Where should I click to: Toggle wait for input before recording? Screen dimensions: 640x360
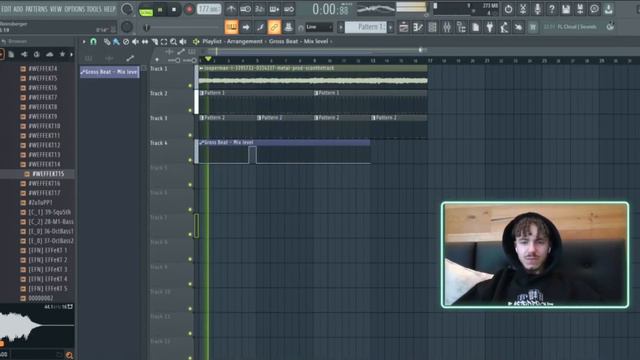pos(245,9)
